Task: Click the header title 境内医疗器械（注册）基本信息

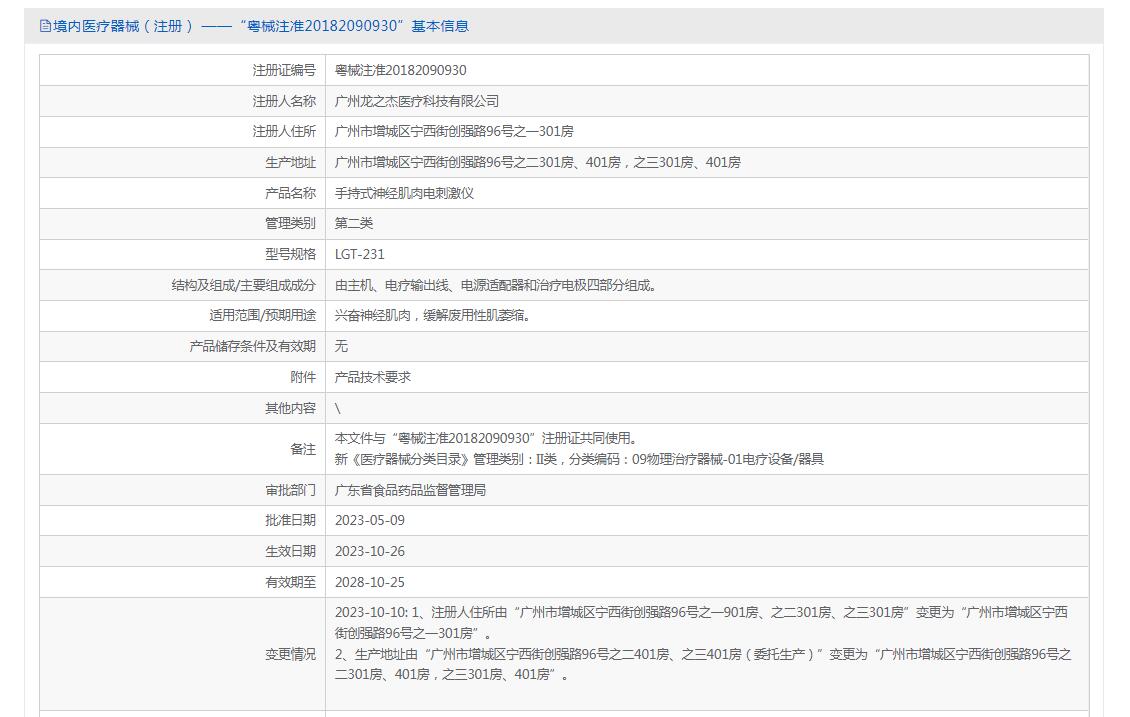Action: (x=260, y=27)
